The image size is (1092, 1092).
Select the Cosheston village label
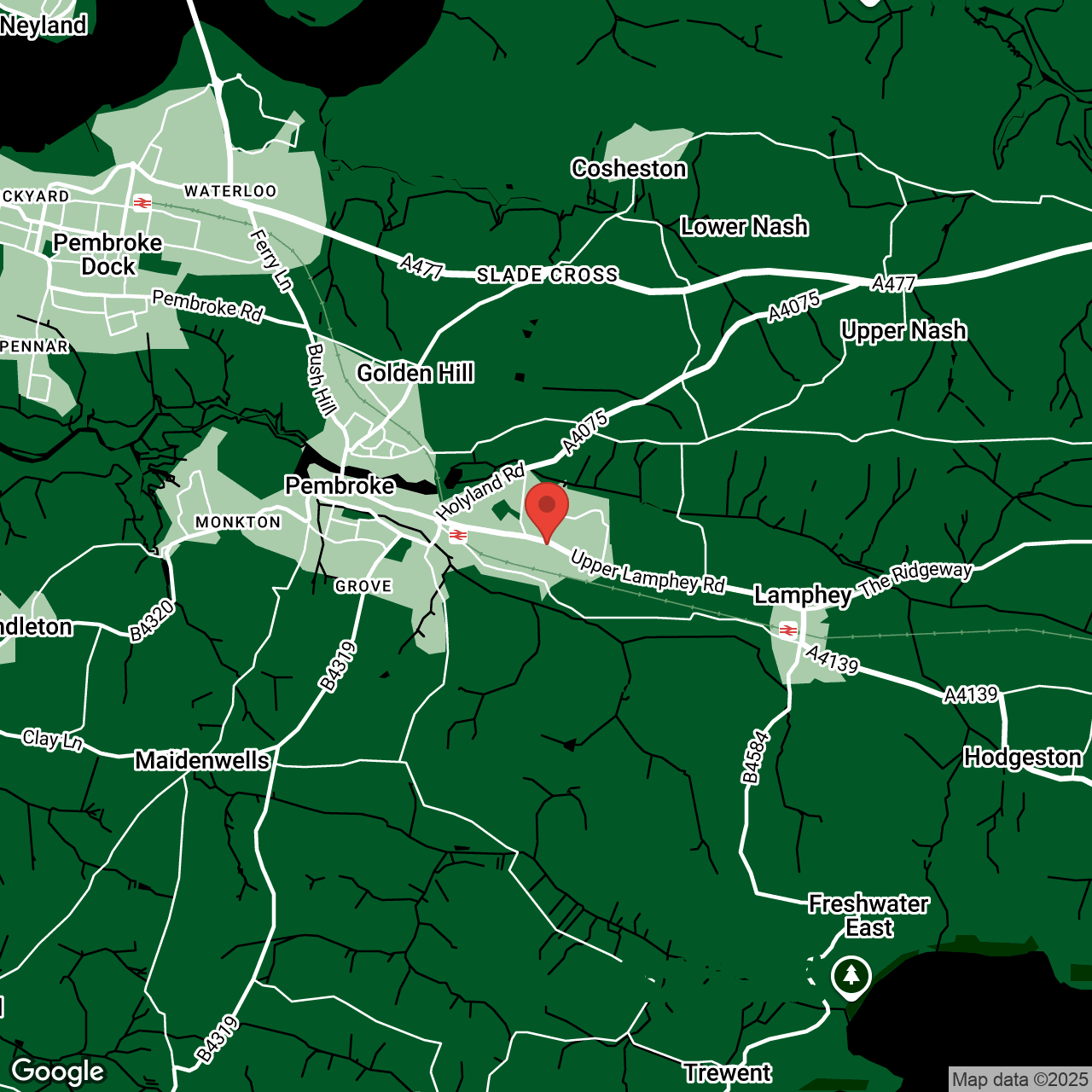(x=629, y=169)
